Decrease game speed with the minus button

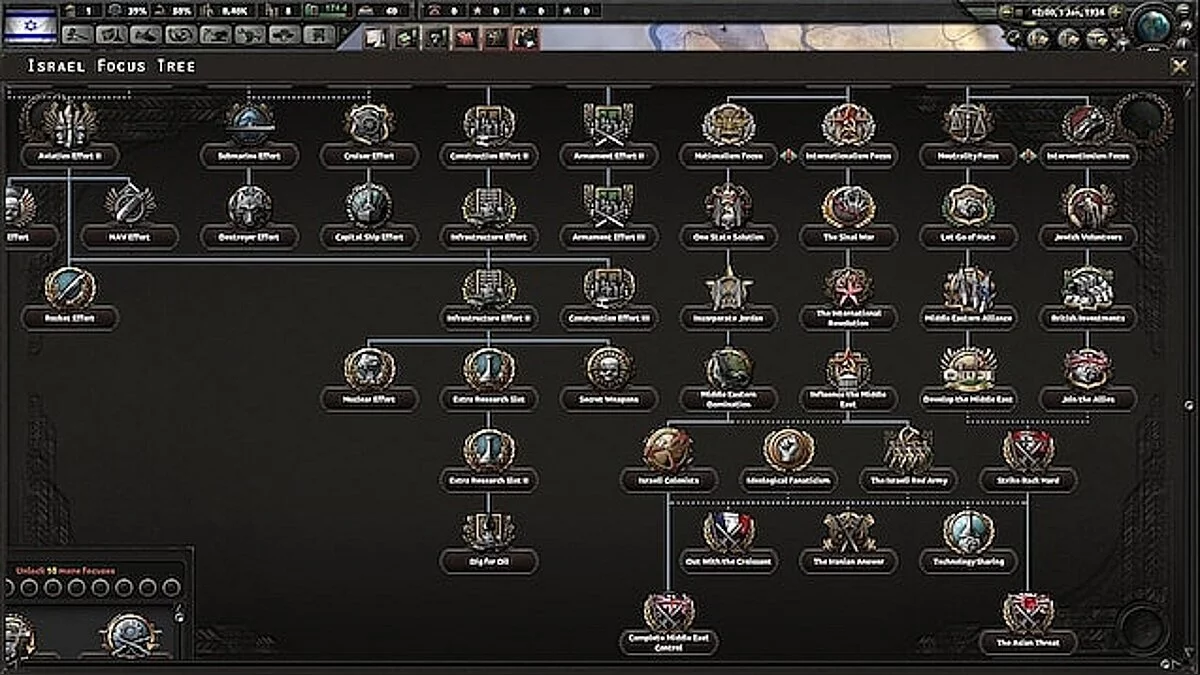(1007, 11)
